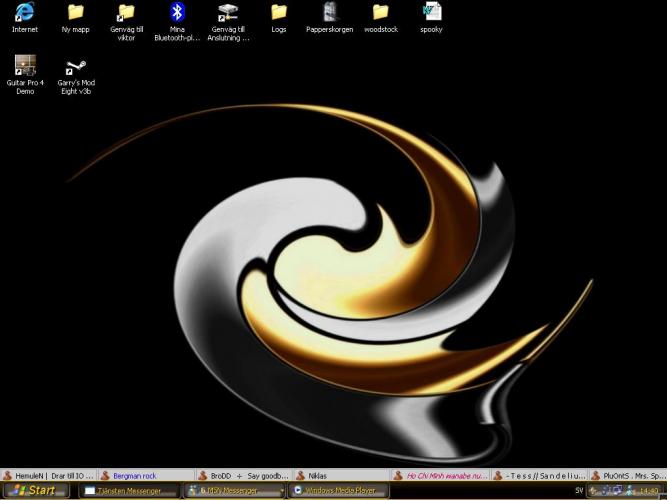The height and width of the screenshot is (500, 667).
Task: Switch to MSN Messenger taskbar window
Action: 232,491
